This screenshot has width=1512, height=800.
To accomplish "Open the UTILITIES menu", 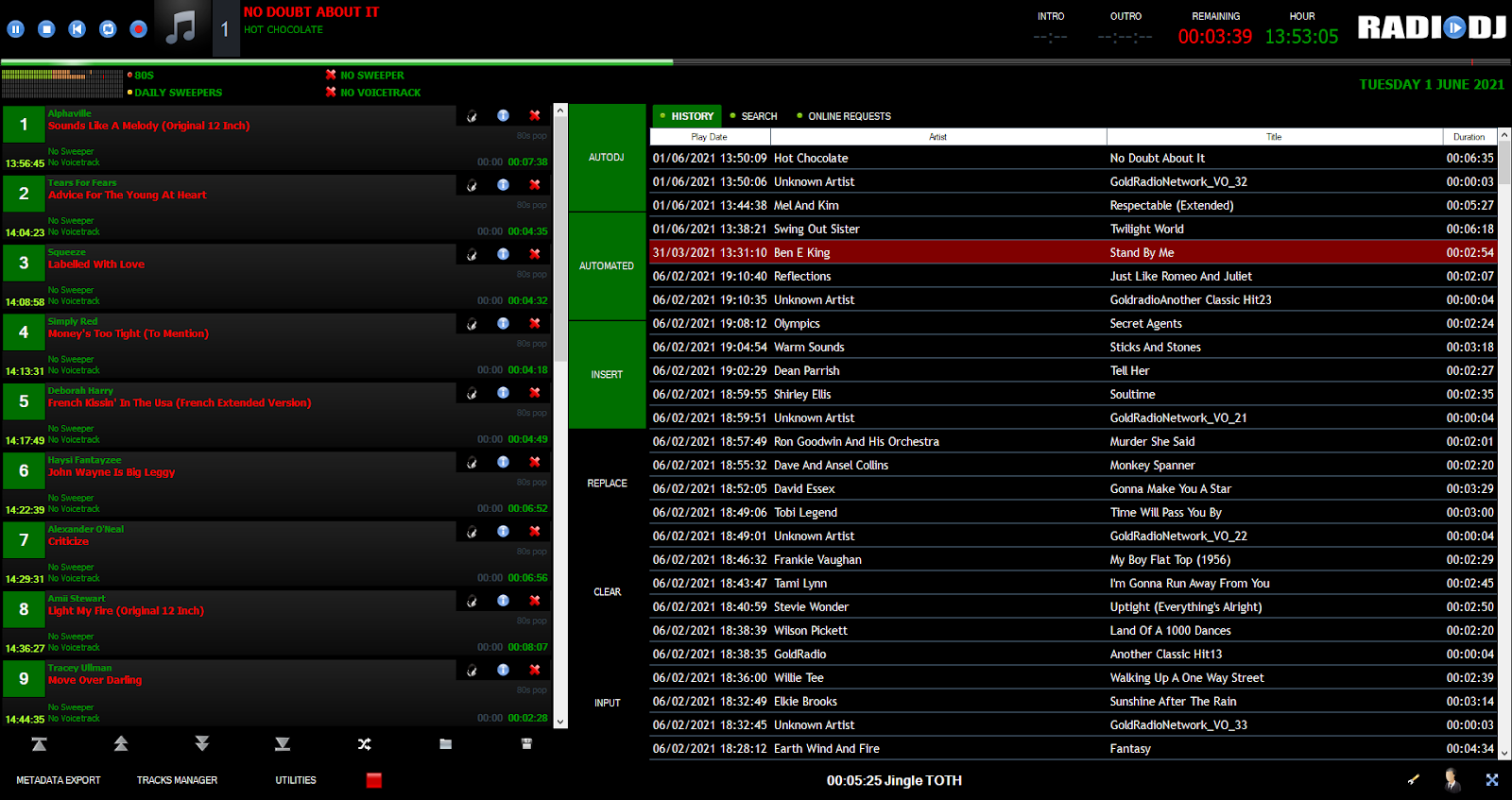I will [x=296, y=780].
